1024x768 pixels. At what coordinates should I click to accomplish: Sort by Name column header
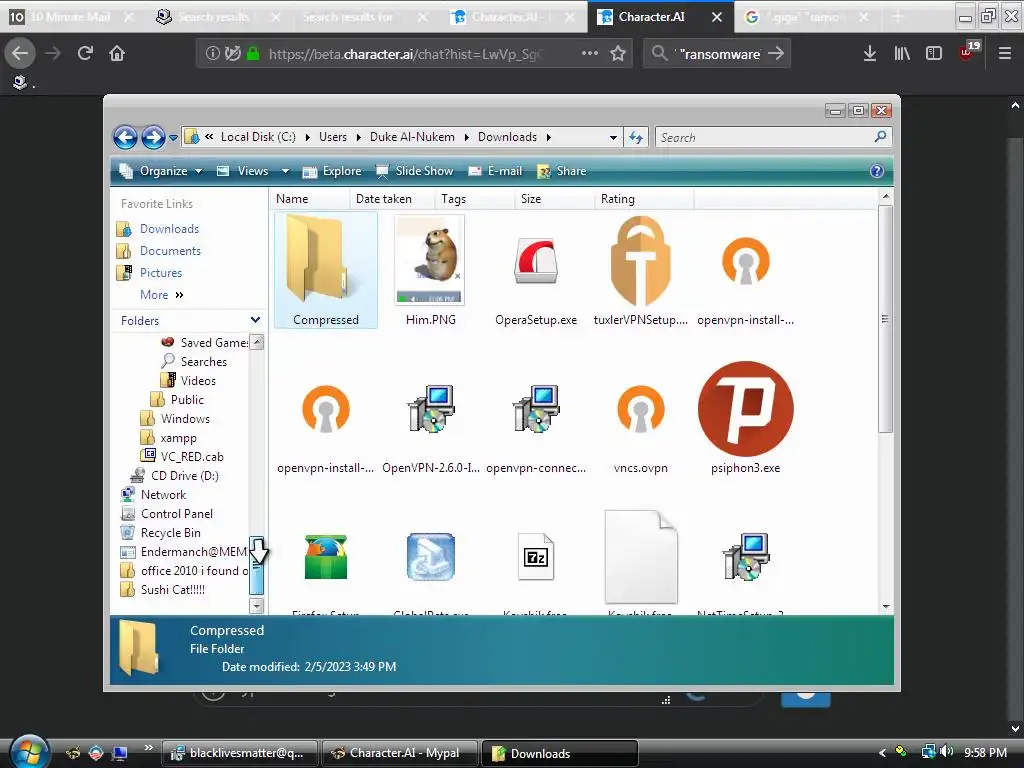click(309, 199)
